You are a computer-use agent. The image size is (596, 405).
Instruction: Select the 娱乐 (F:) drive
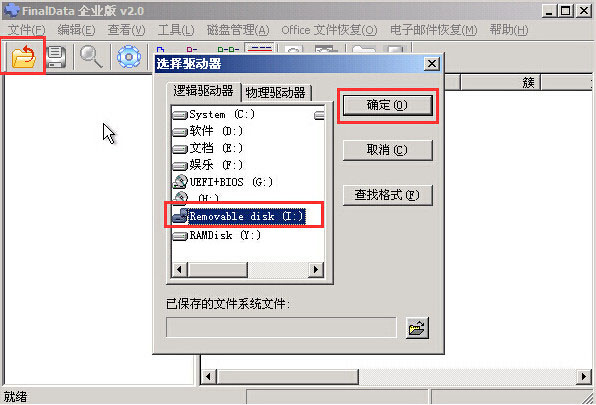[x=208, y=165]
